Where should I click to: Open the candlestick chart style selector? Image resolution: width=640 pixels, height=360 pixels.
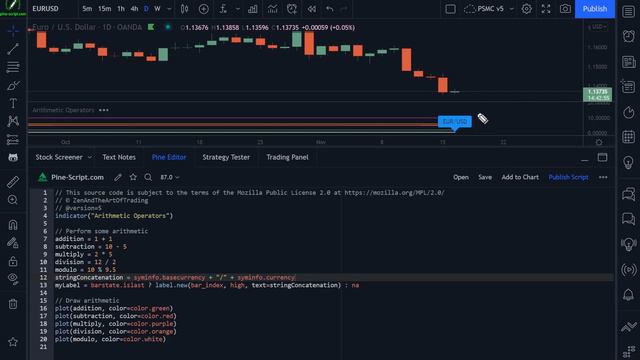(x=184, y=9)
